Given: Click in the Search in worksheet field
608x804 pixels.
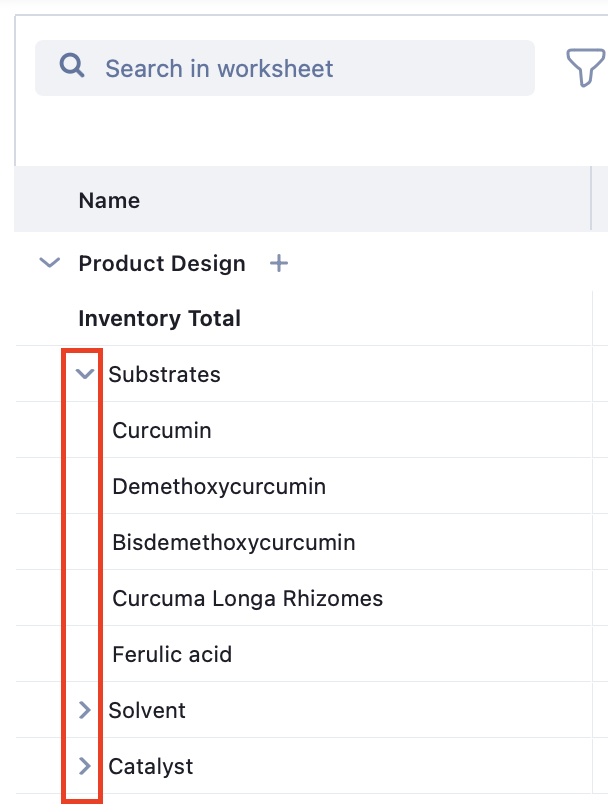Looking at the screenshot, I should point(300,68).
